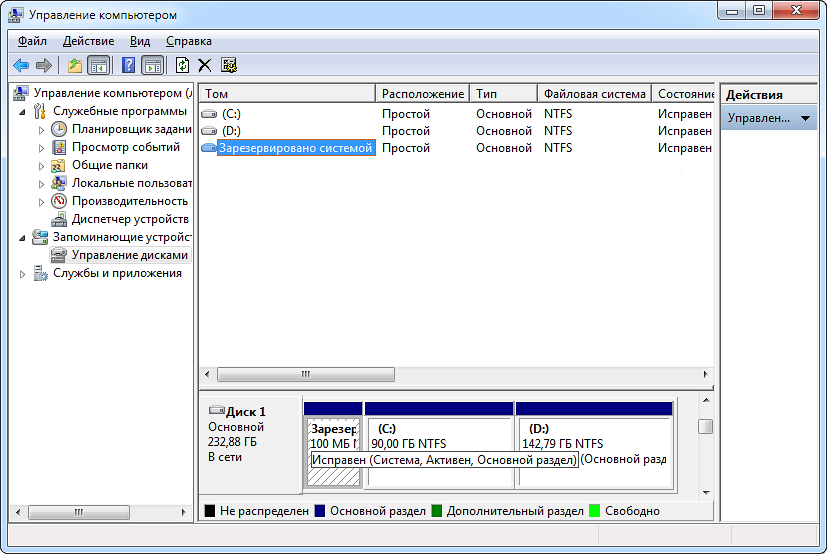Open the Вид menu
The width and height of the screenshot is (827, 554).
[140, 41]
